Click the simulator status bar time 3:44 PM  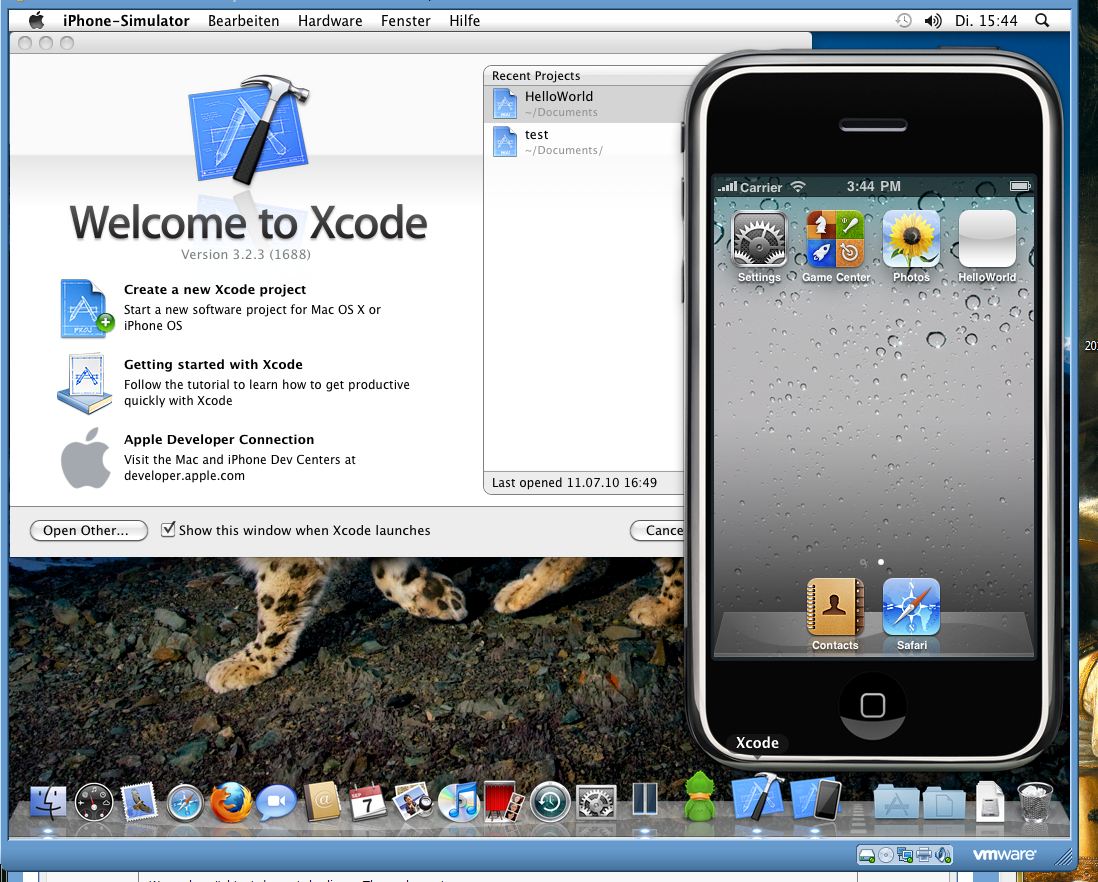coord(873,186)
